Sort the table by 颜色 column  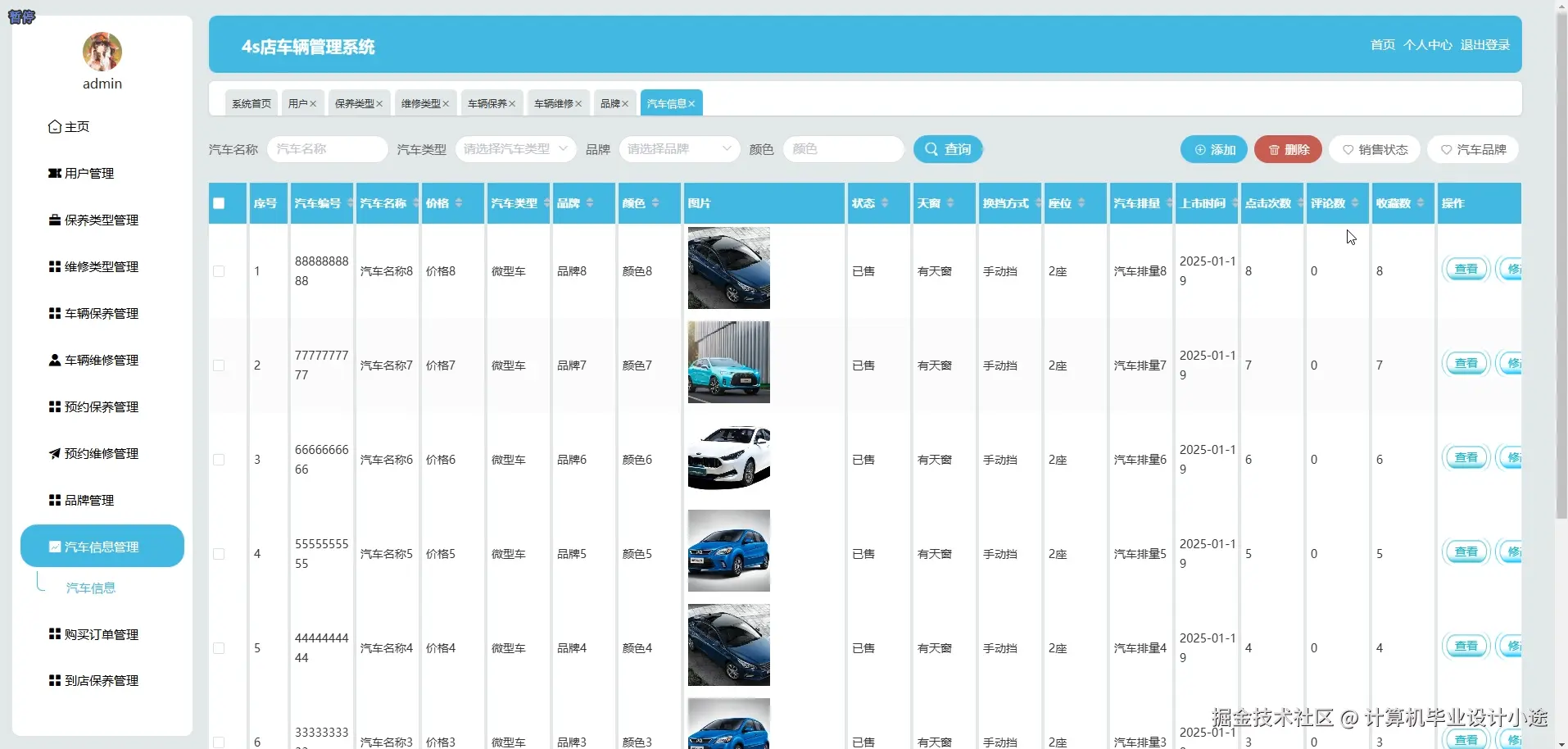(x=655, y=203)
